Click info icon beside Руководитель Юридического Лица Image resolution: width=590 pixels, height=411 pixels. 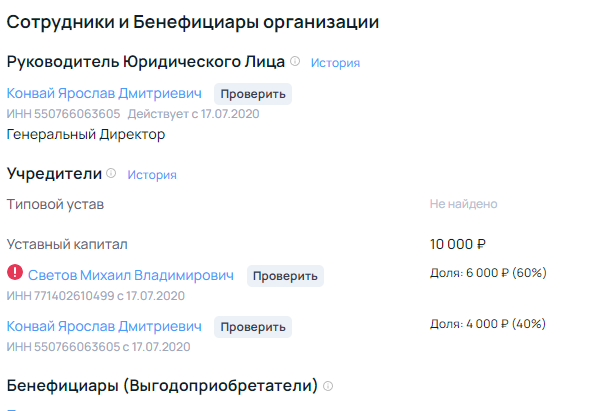tap(295, 61)
